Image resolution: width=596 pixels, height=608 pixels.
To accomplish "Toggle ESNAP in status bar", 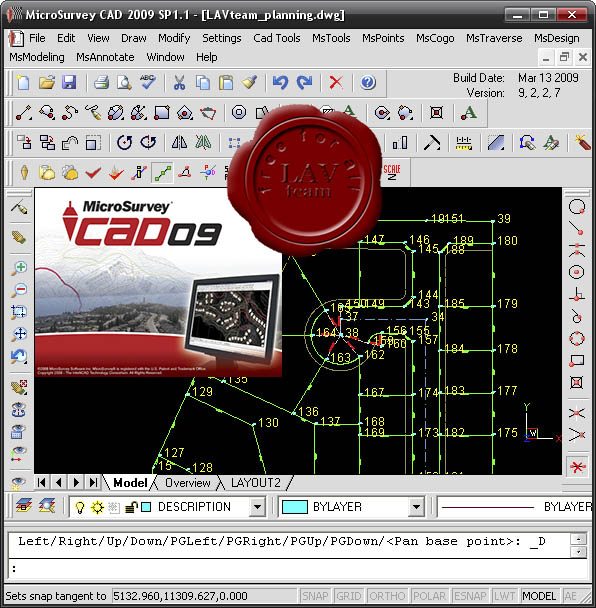I will tap(470, 596).
